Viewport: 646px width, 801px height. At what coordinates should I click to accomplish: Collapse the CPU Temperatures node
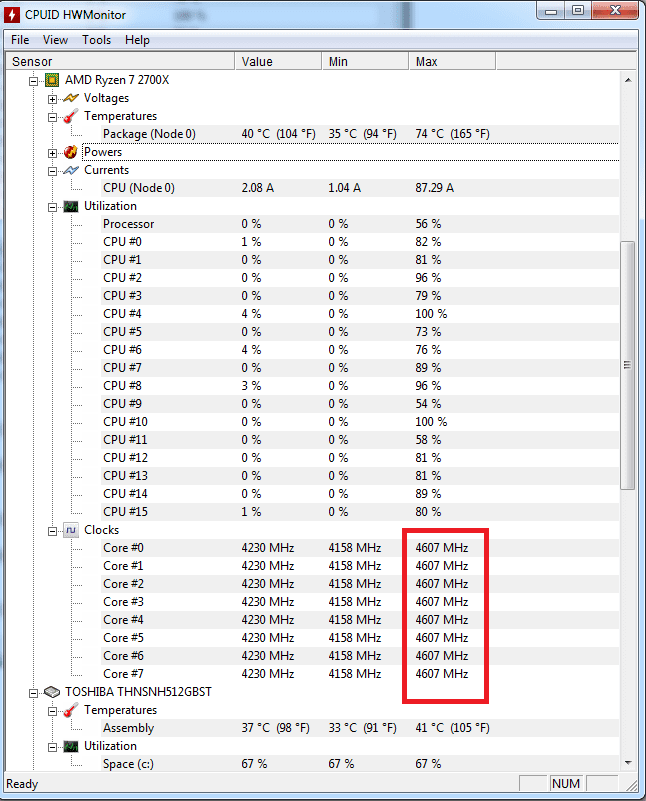pos(52,117)
